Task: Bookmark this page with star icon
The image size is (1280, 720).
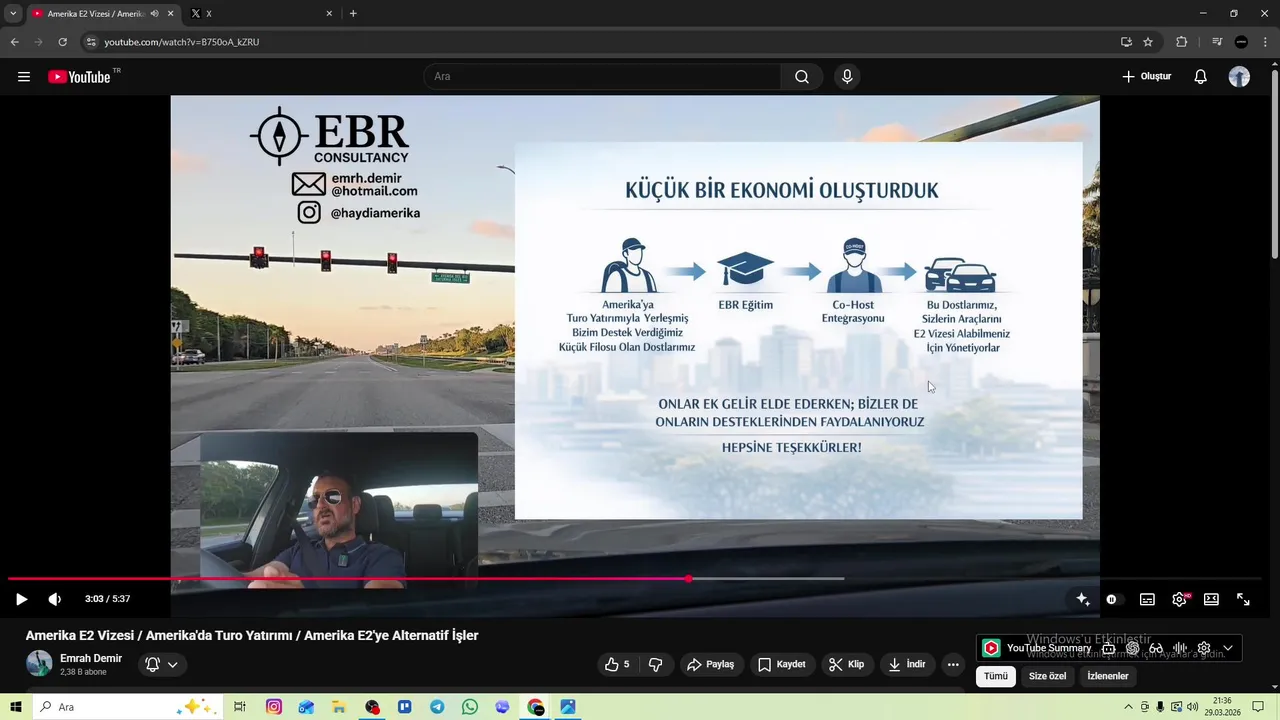Action: click(1148, 42)
